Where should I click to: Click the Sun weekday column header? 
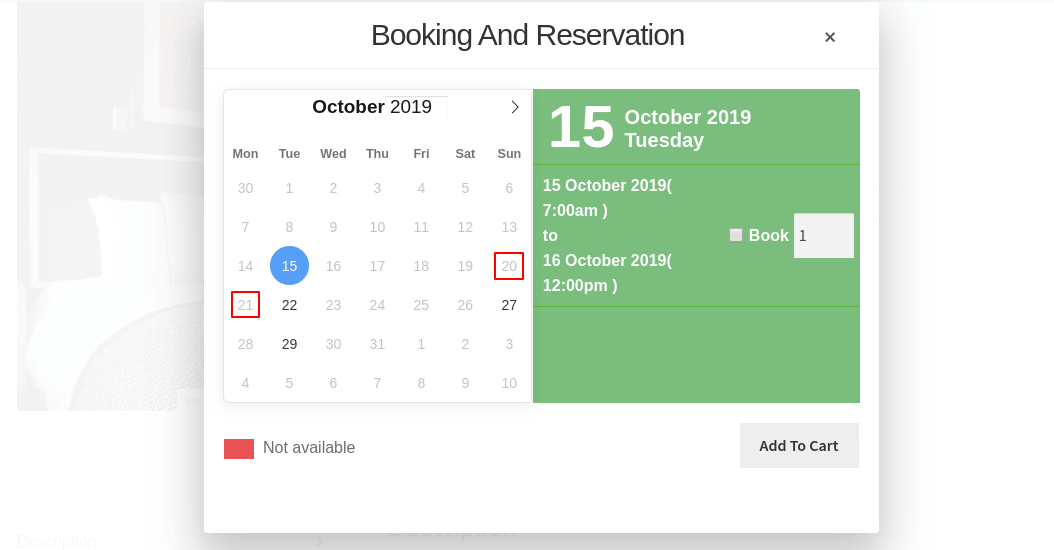(509, 154)
